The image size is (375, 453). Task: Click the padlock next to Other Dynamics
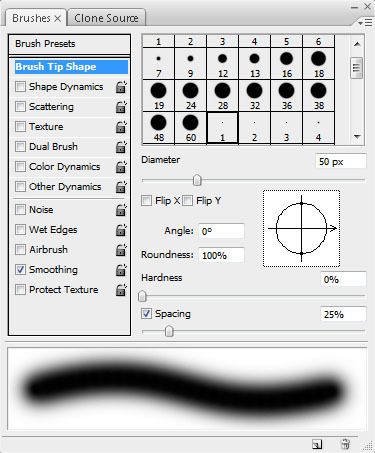click(121, 187)
